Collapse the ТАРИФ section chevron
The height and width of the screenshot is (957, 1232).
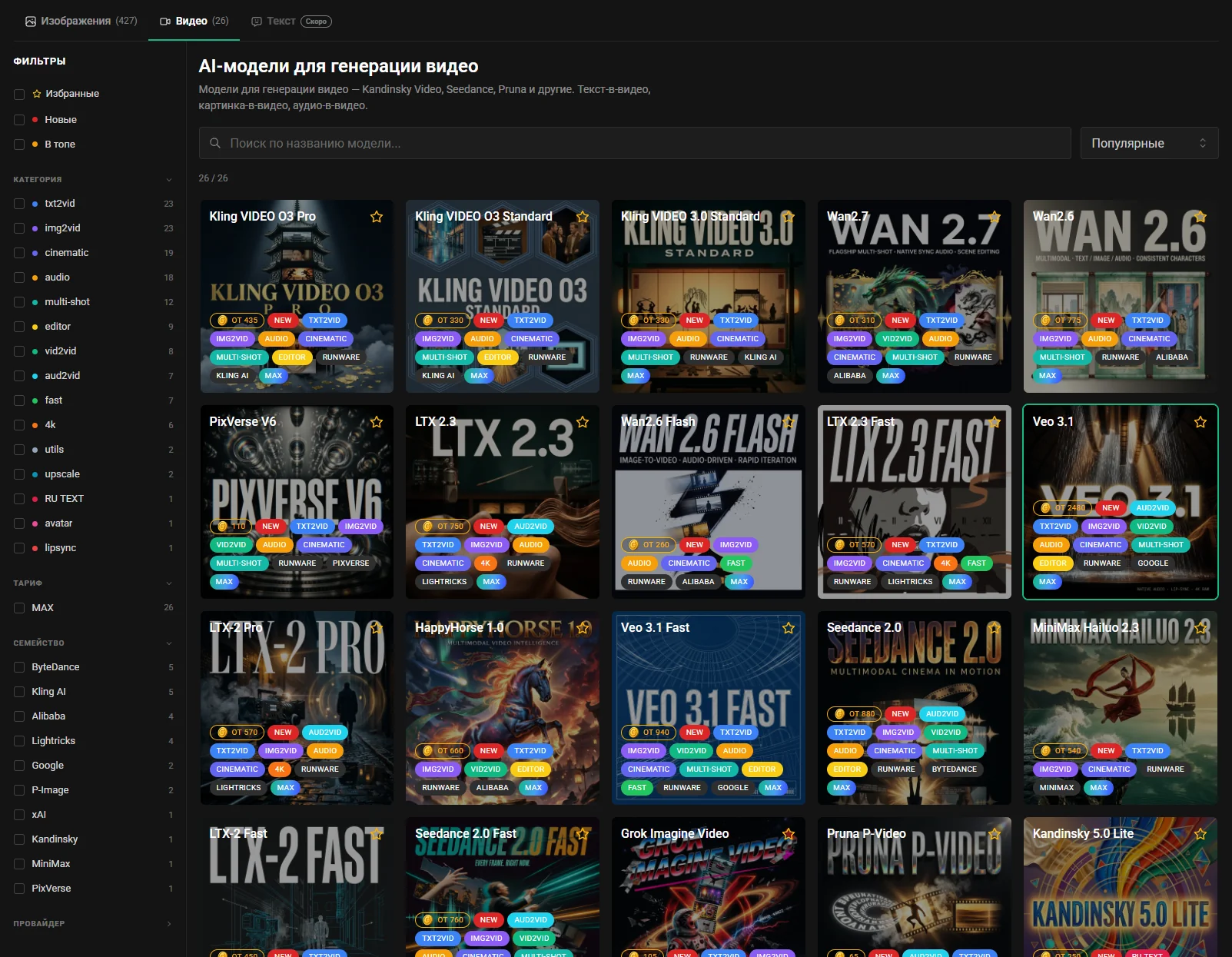point(169,583)
